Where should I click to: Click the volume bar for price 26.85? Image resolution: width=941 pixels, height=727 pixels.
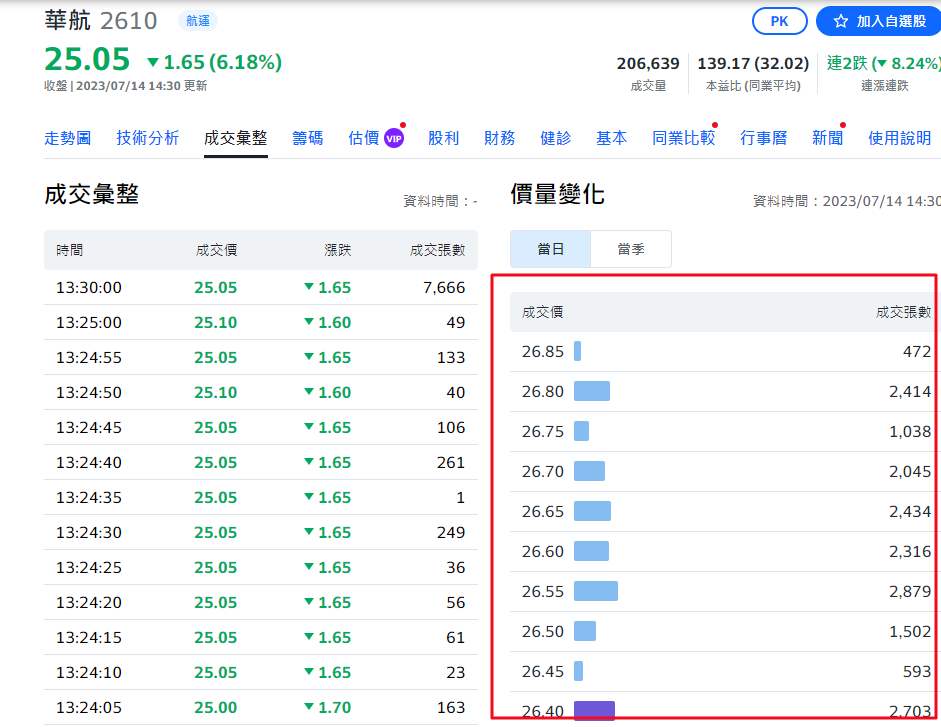click(x=577, y=351)
